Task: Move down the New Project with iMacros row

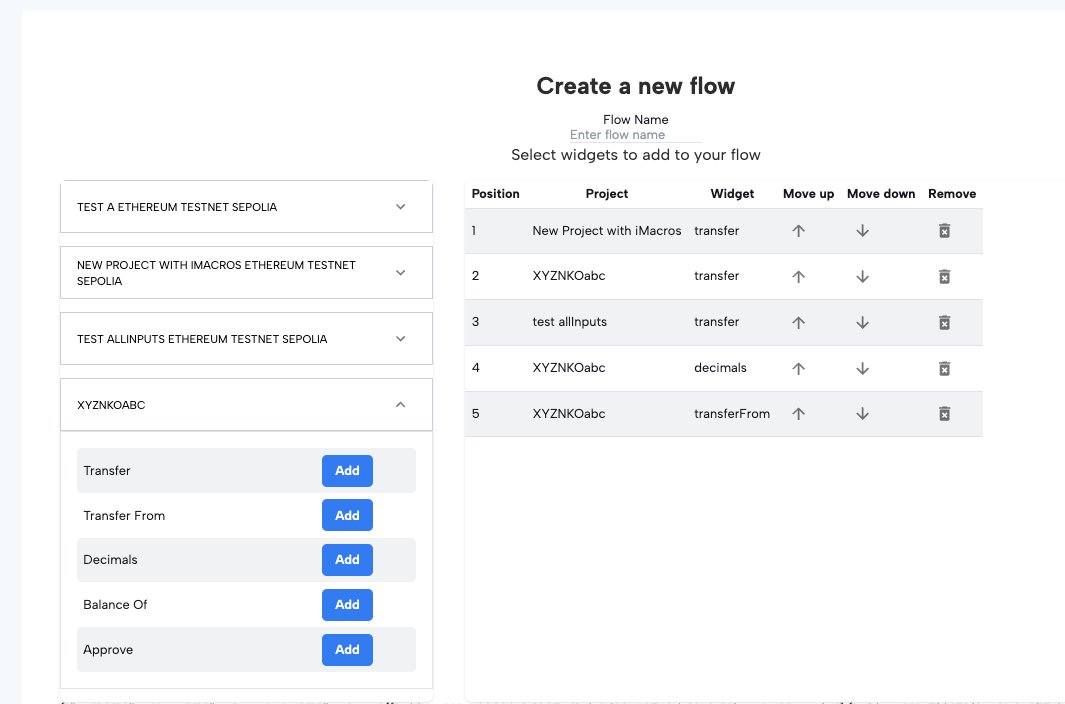Action: click(862, 231)
